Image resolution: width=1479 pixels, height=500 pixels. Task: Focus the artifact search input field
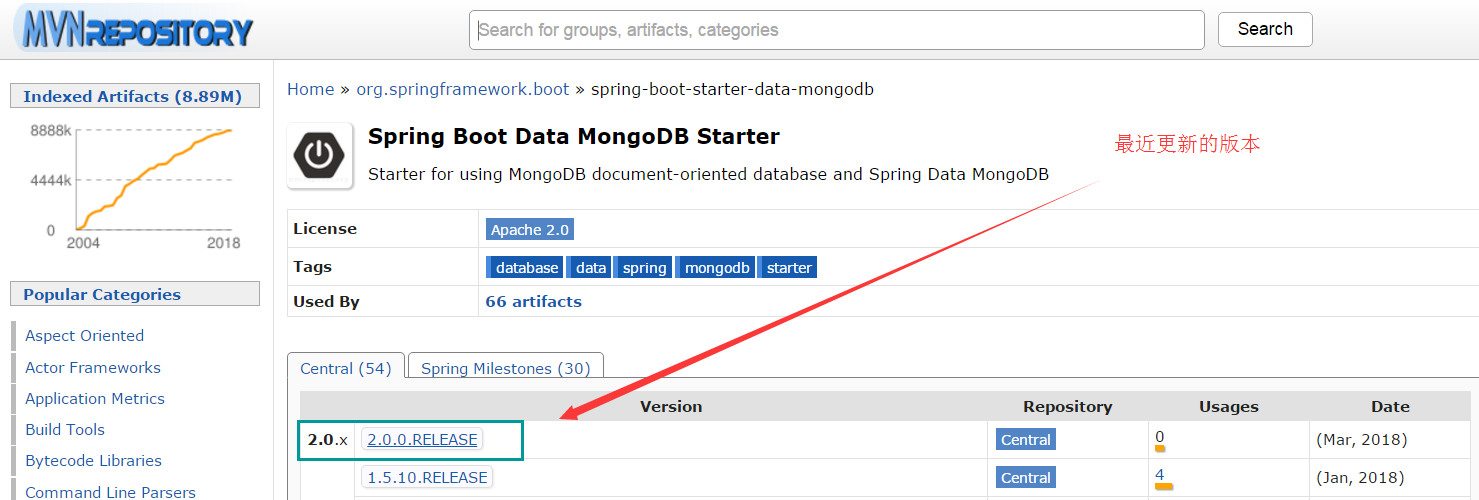[837, 30]
